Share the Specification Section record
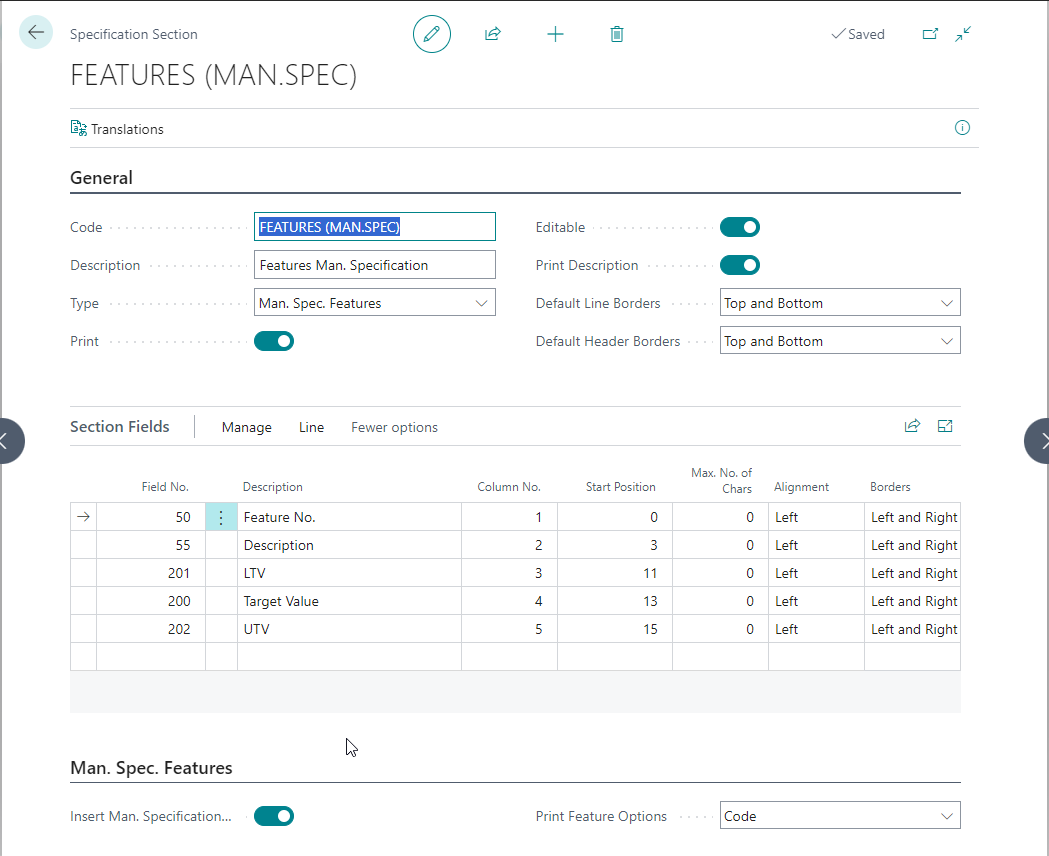1049x856 pixels. point(493,34)
